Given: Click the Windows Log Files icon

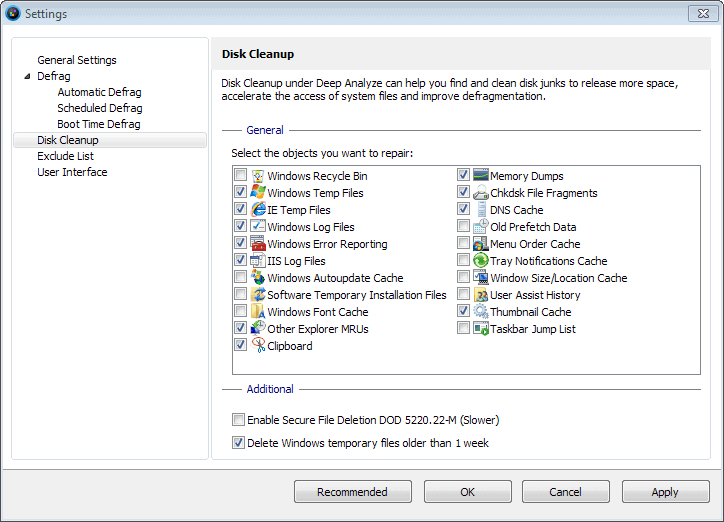Looking at the screenshot, I should pos(258,227).
